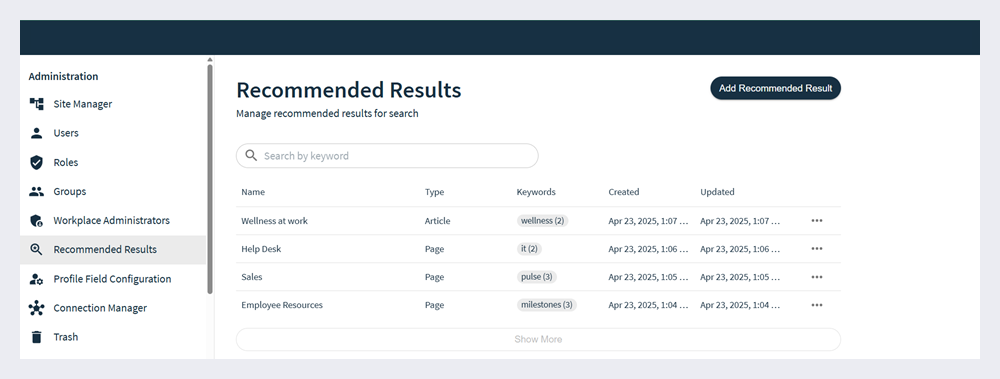1000x379 pixels.
Task: Focus the Search by keyword field
Action: point(387,156)
